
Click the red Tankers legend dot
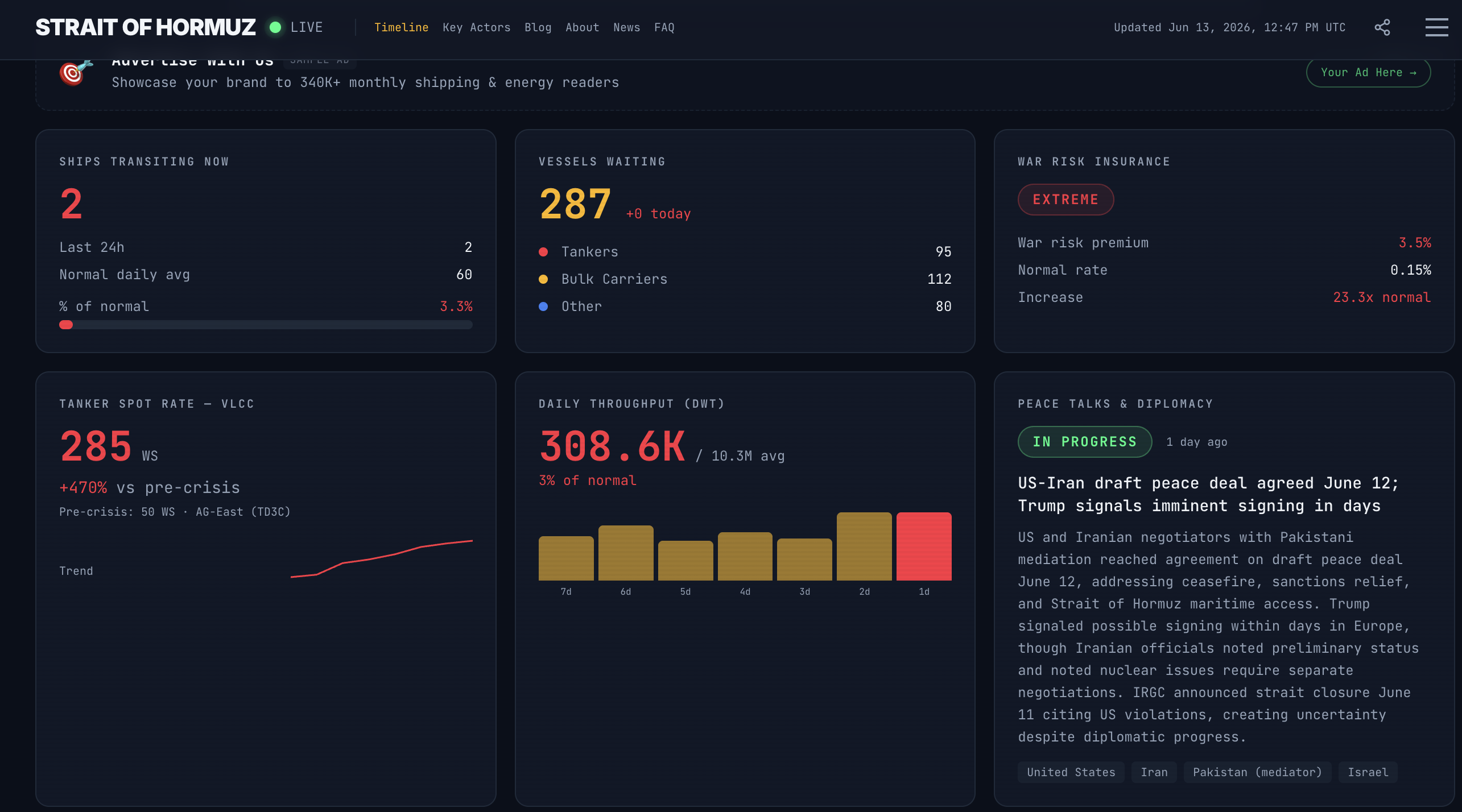click(543, 252)
